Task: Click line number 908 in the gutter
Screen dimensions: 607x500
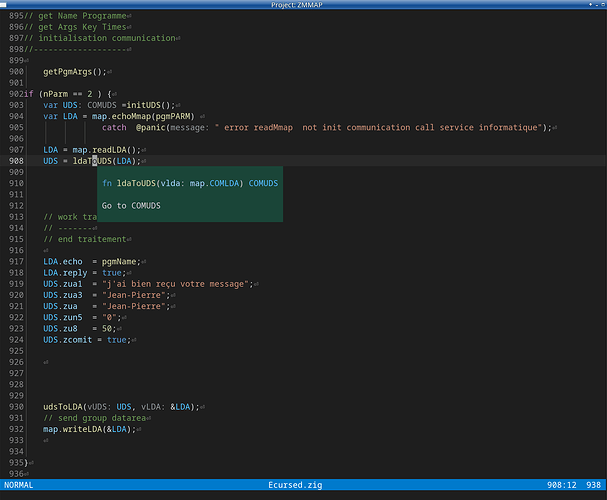Action: 16,161
